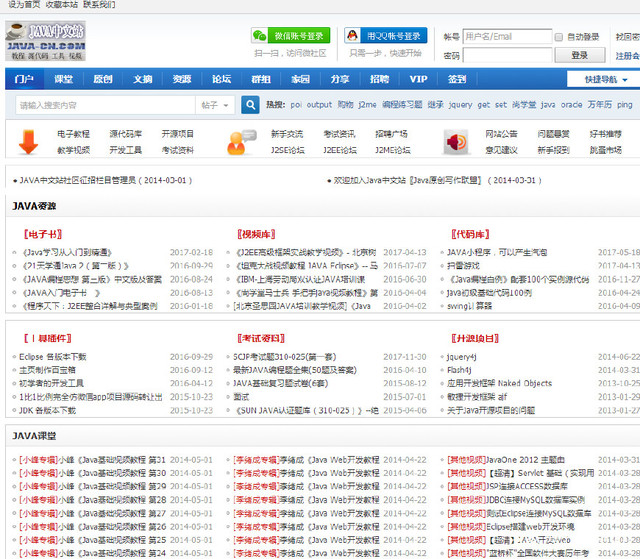Open the [考试资料] section heading
This screenshot has width=640, height=559.
(261, 338)
